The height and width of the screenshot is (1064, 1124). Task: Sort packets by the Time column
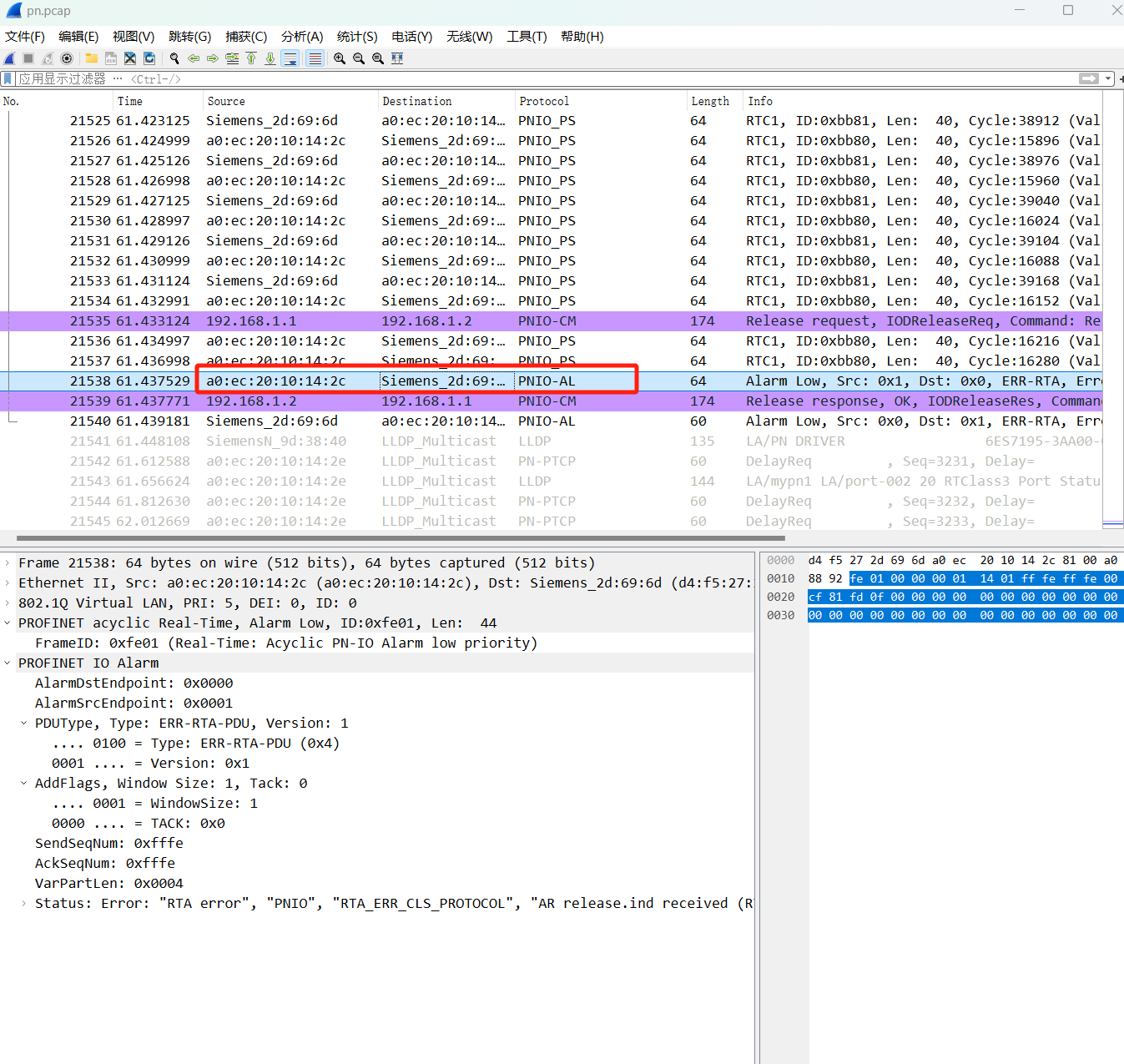pos(159,101)
